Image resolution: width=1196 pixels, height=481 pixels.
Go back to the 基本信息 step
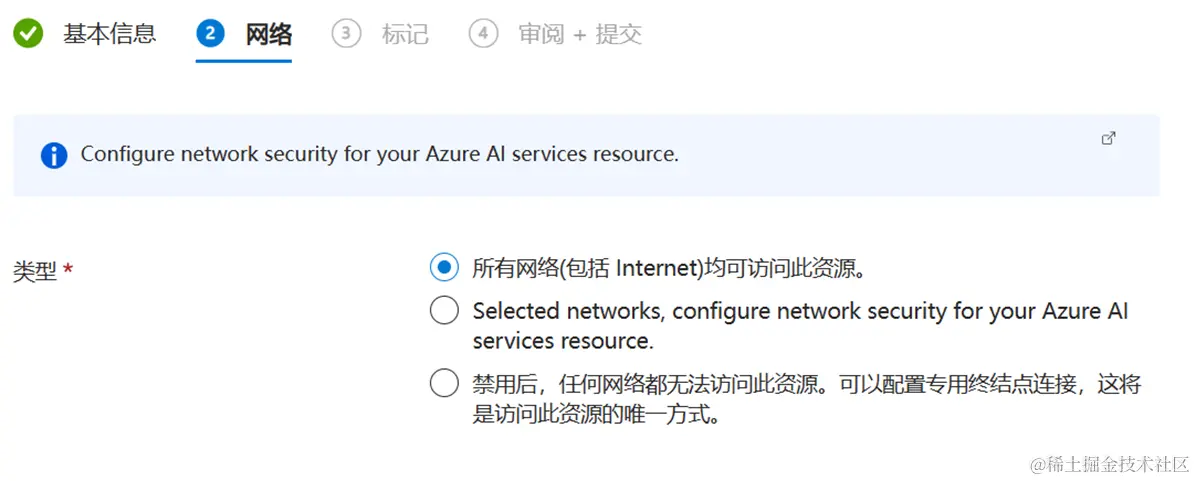110,35
